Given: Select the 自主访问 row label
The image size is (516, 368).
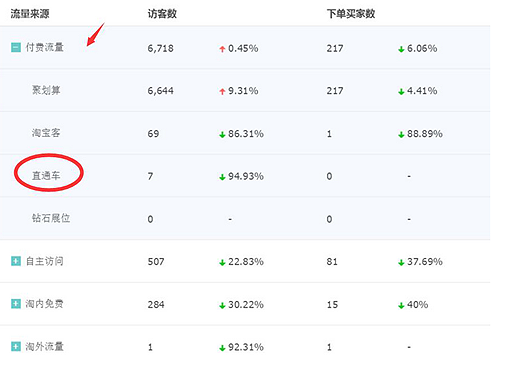Looking at the screenshot, I should pos(44,261).
